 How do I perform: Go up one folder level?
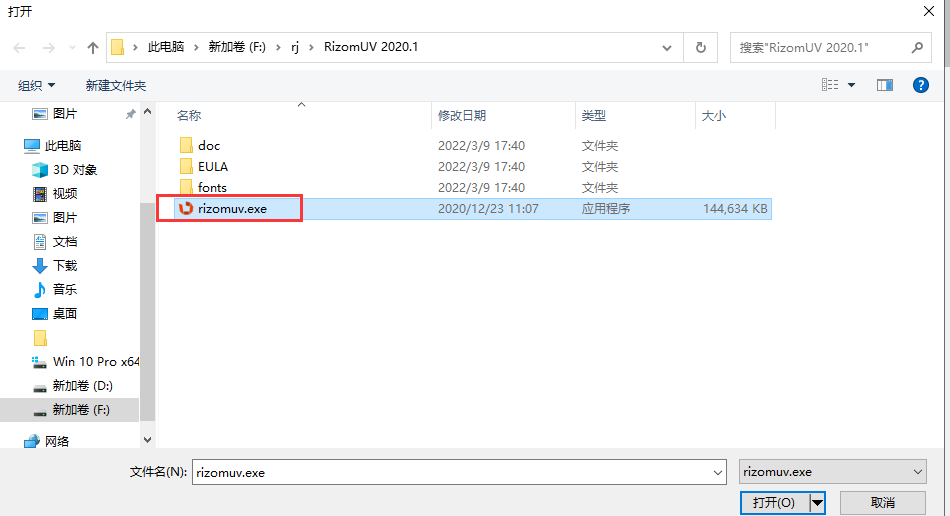tap(93, 47)
